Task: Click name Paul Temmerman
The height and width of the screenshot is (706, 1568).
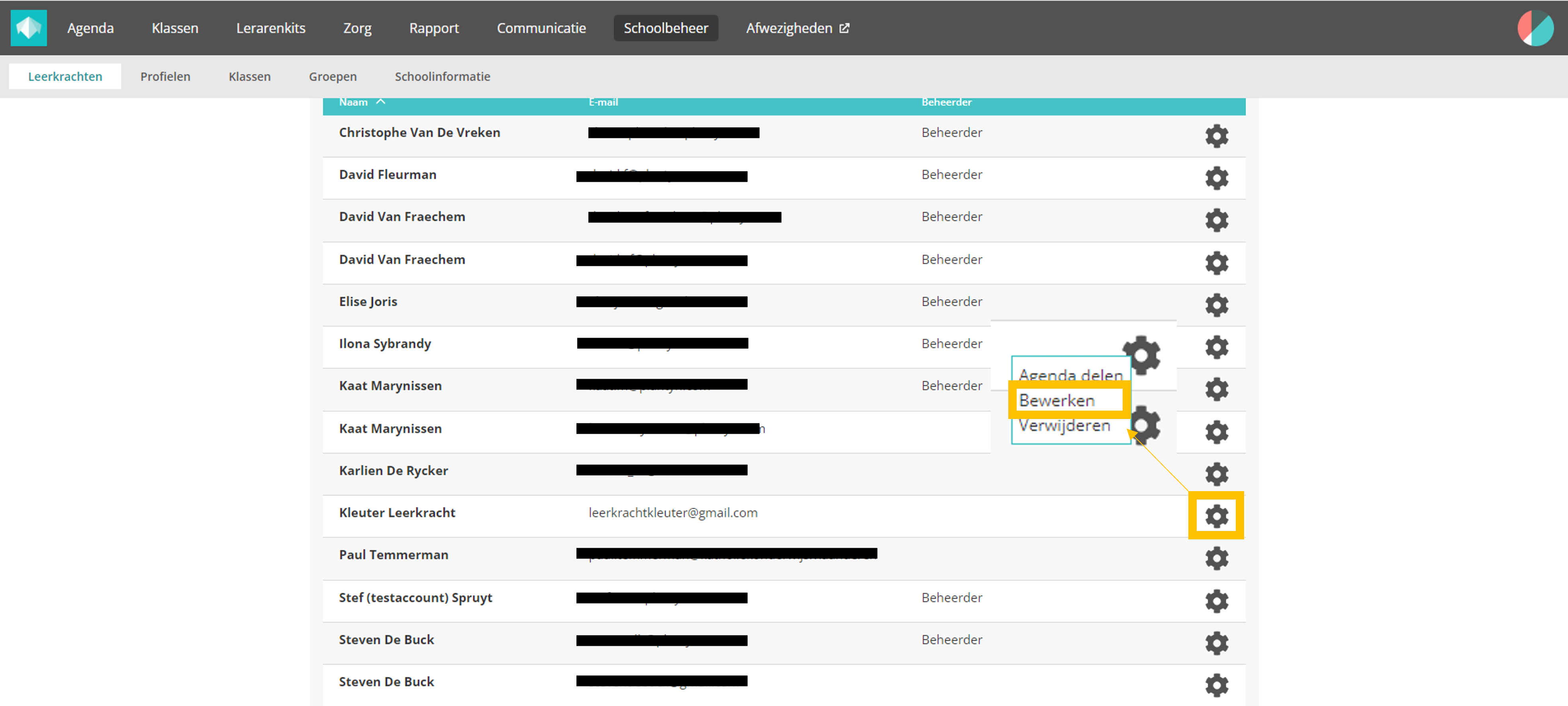Action: [x=393, y=555]
